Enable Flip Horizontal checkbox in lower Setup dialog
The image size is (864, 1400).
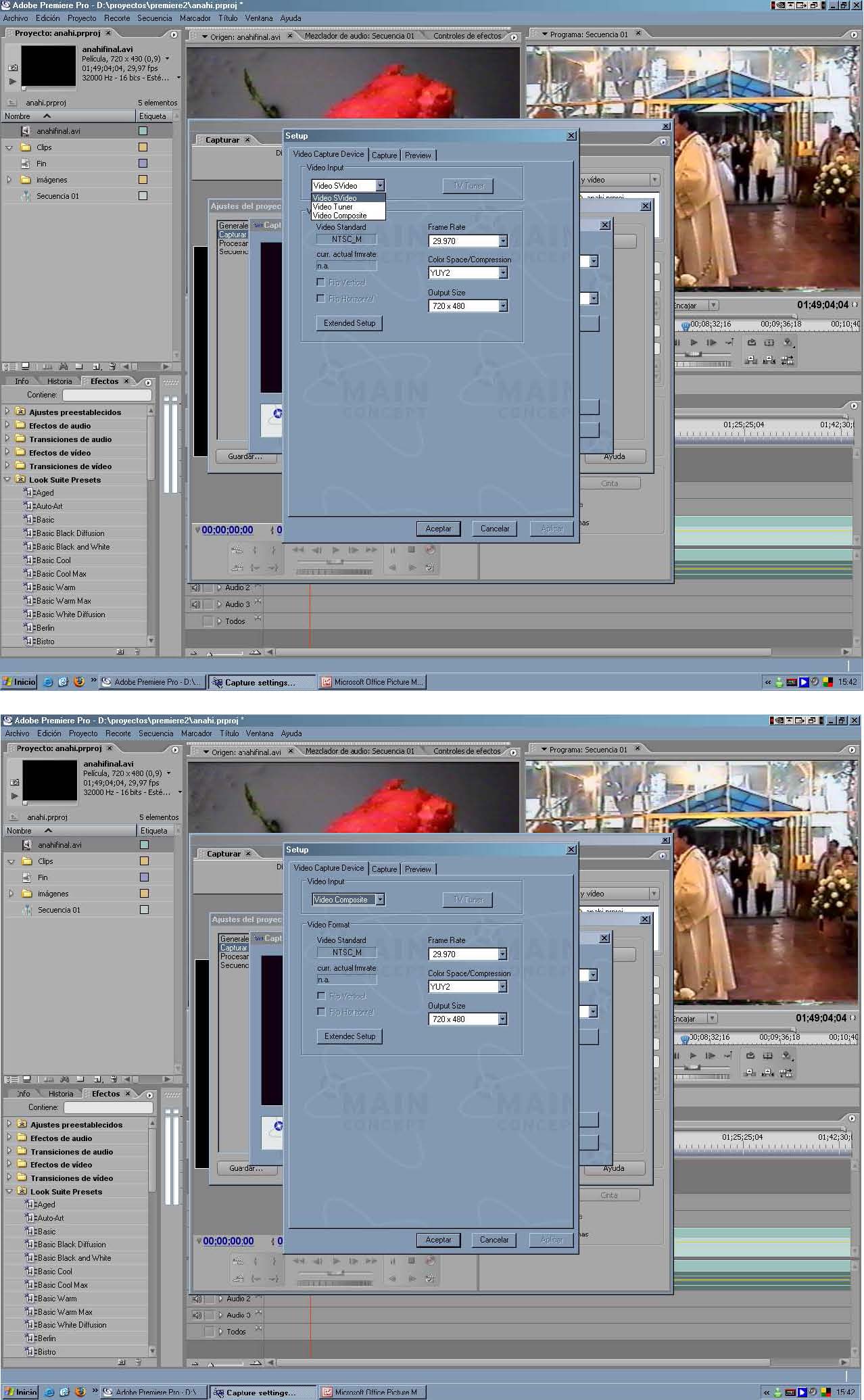pyautogui.click(x=322, y=1012)
